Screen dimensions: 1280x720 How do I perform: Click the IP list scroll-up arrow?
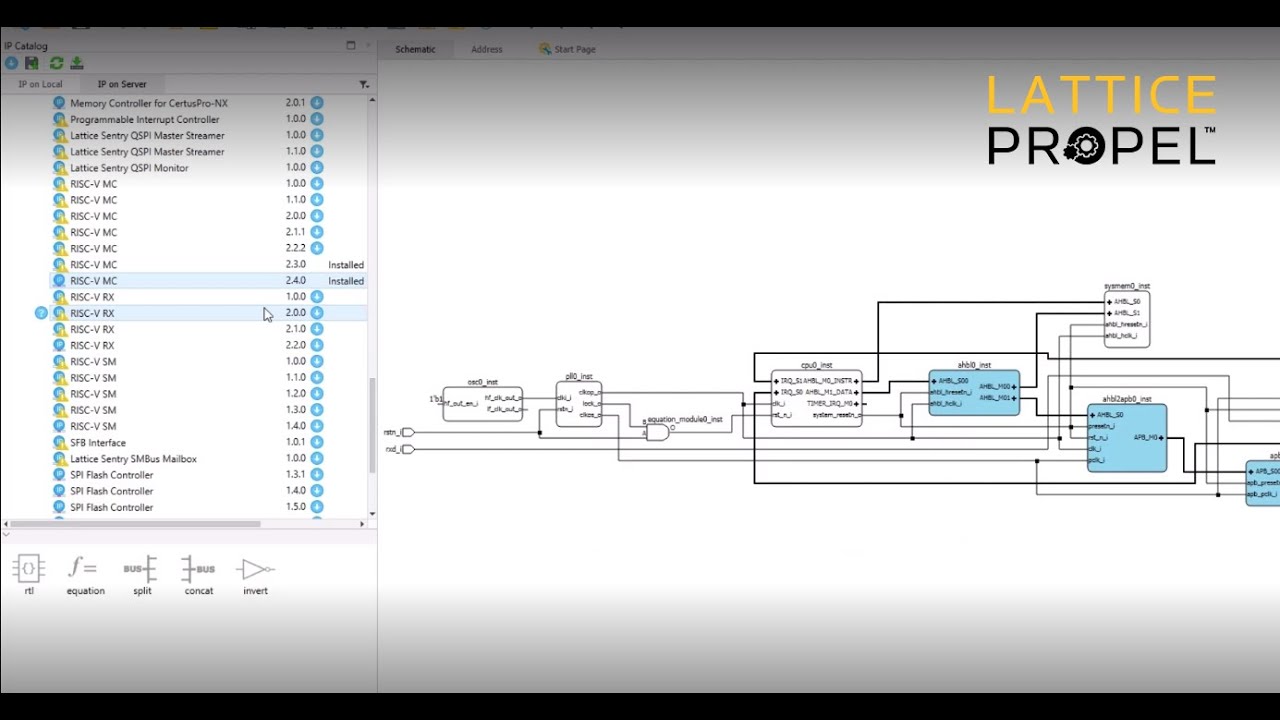(x=372, y=99)
